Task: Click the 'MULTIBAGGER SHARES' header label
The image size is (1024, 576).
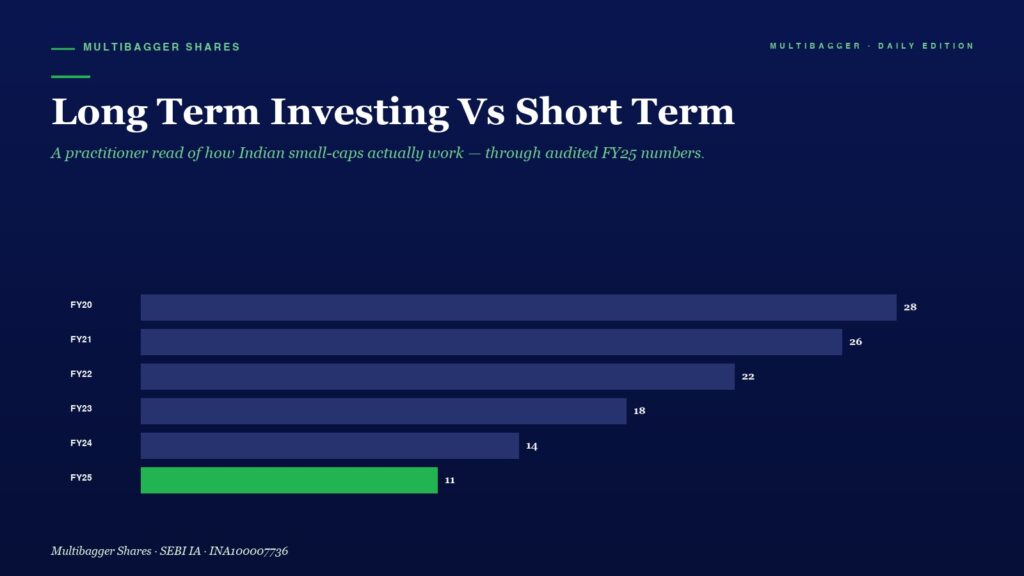Action: click(161, 47)
